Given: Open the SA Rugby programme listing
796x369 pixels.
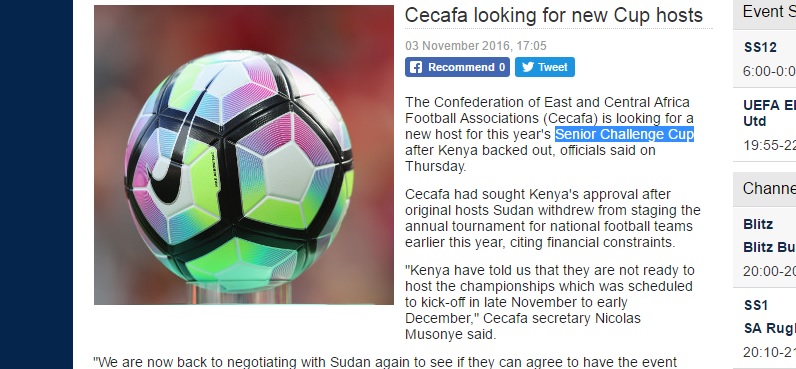Looking at the screenshot, I should 770,328.
